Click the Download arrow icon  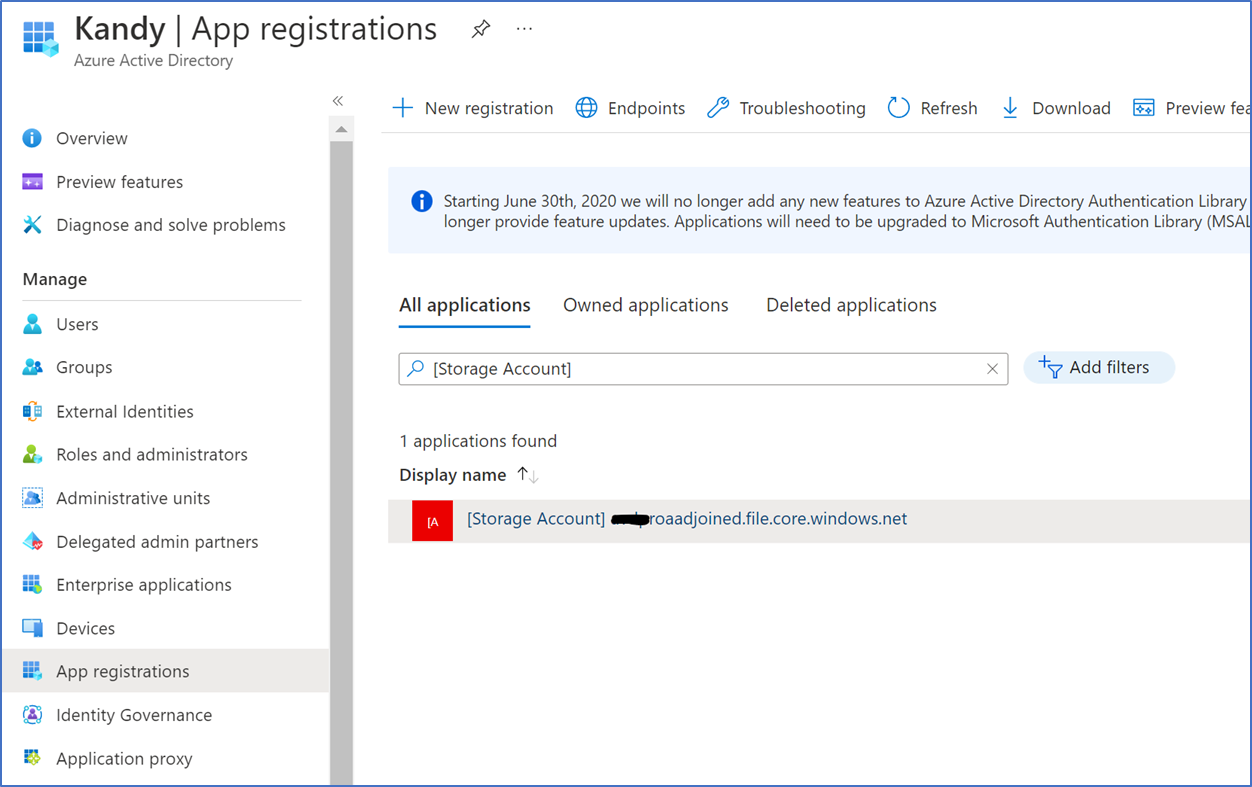point(1010,108)
